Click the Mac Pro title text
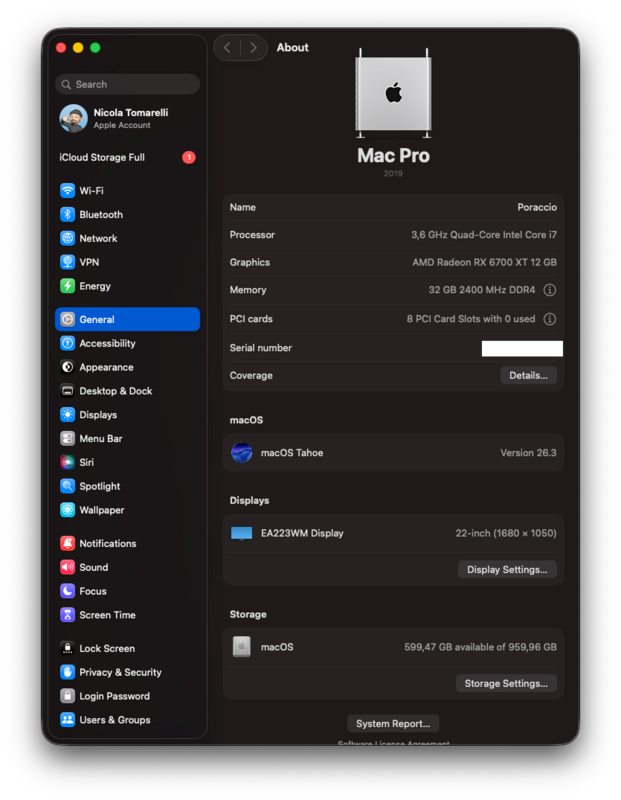The image size is (621, 800). (x=393, y=156)
